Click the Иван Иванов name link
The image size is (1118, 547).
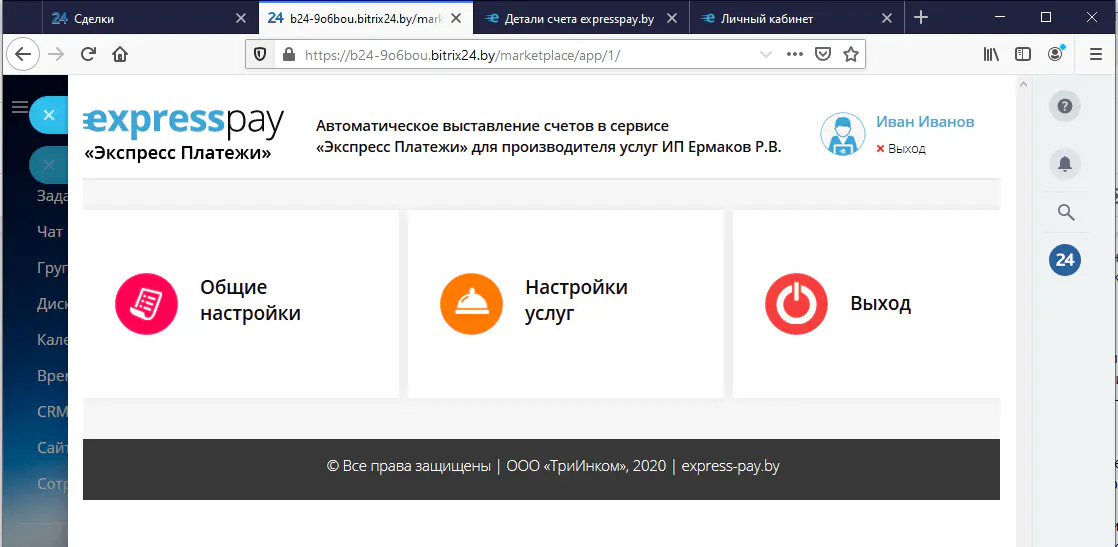[x=925, y=122]
